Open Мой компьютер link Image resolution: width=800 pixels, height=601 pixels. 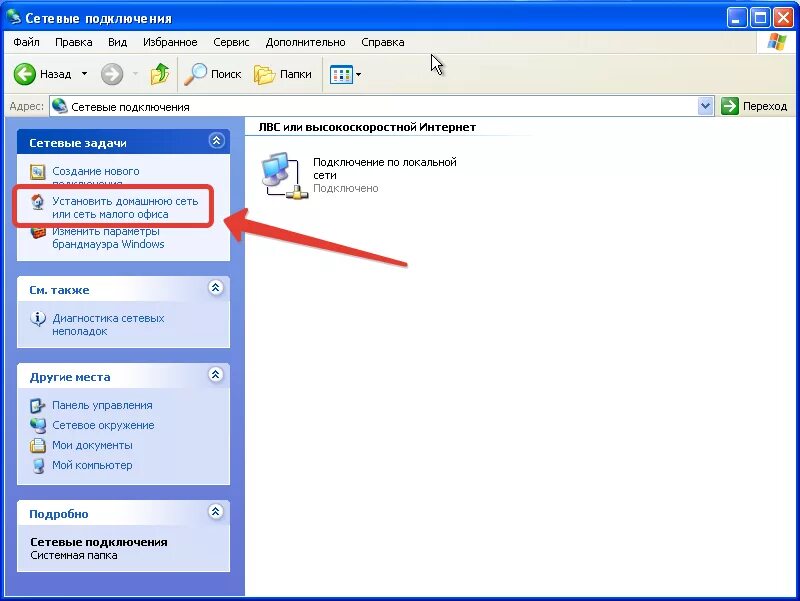[x=92, y=465]
